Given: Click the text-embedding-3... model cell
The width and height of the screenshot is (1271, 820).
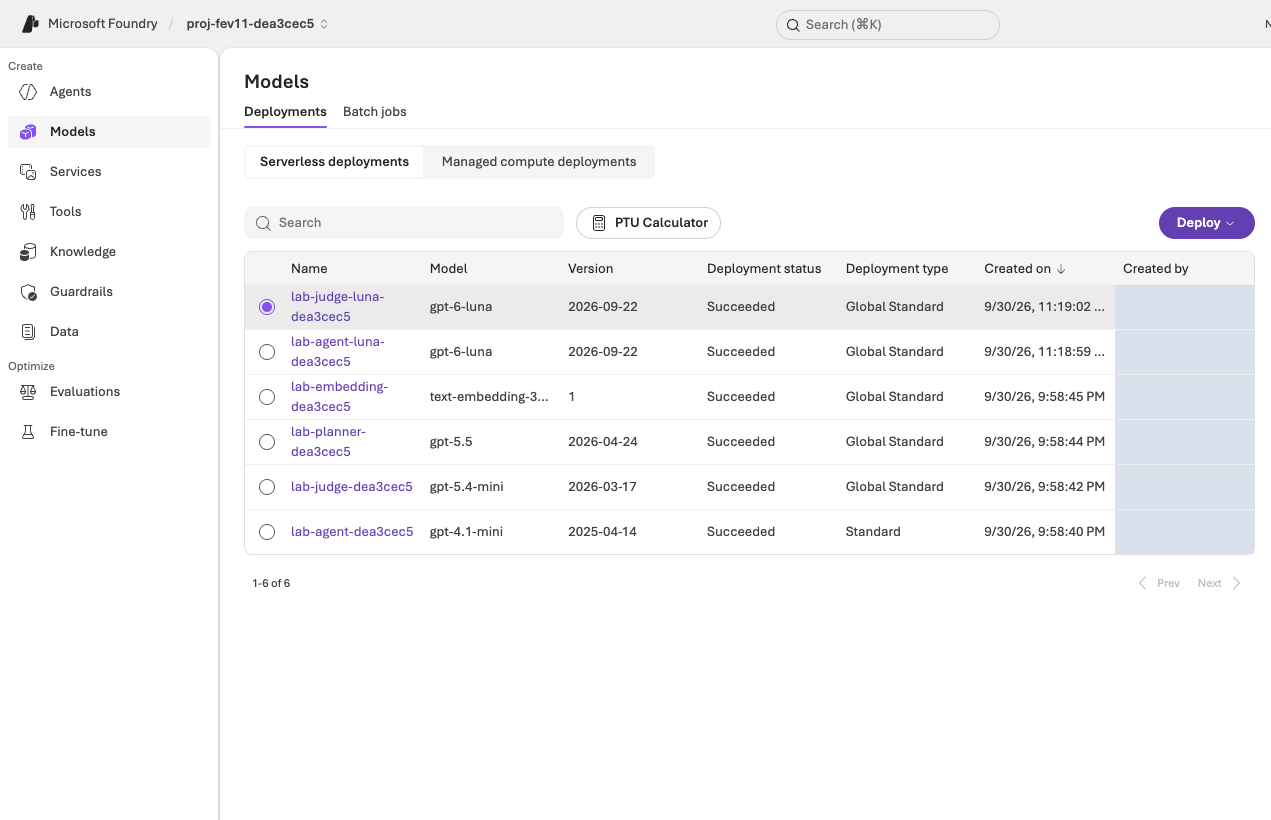Looking at the screenshot, I should [489, 397].
